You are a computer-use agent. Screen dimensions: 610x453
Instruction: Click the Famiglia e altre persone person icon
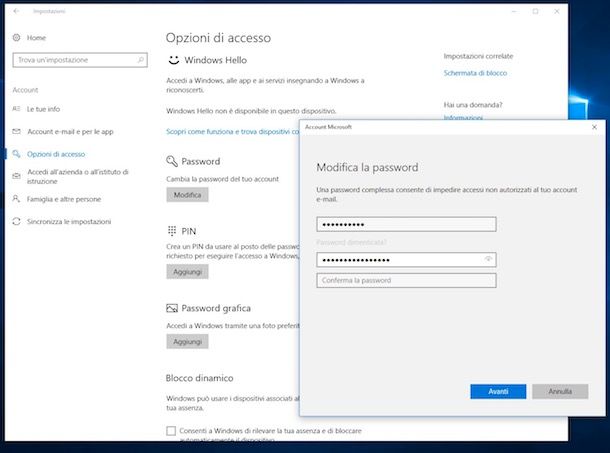[x=16, y=199]
